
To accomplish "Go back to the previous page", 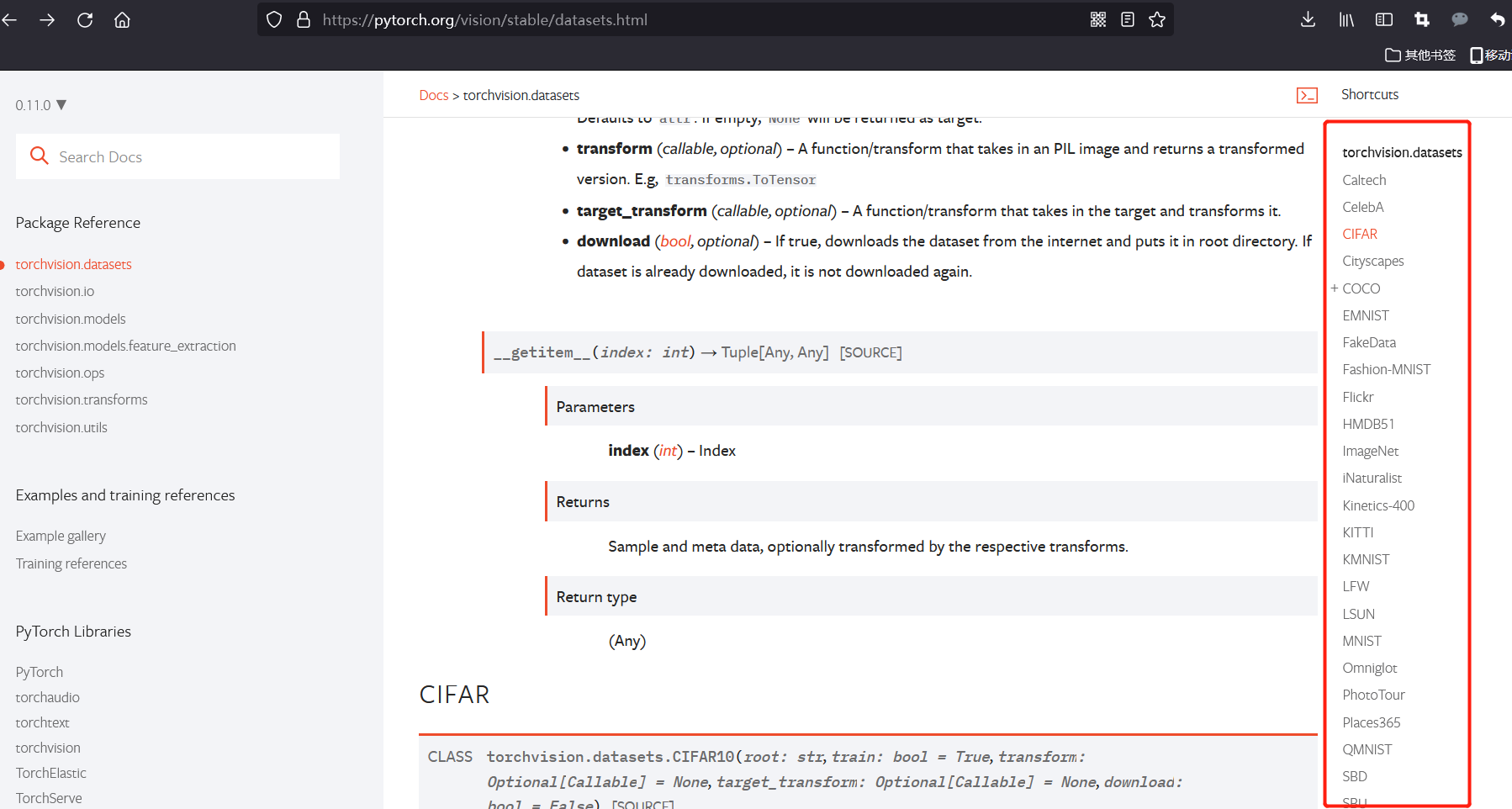I will [9, 19].
